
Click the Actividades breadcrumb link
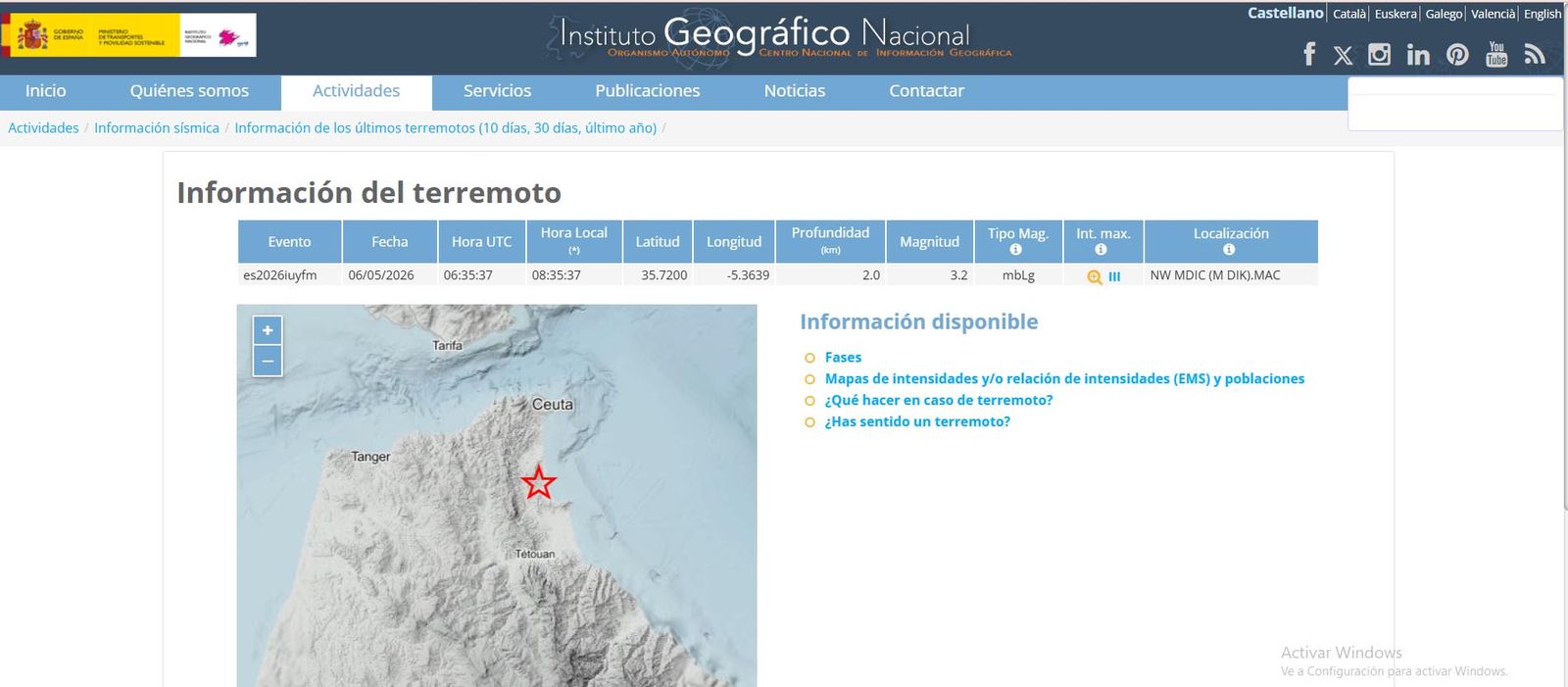point(43,128)
